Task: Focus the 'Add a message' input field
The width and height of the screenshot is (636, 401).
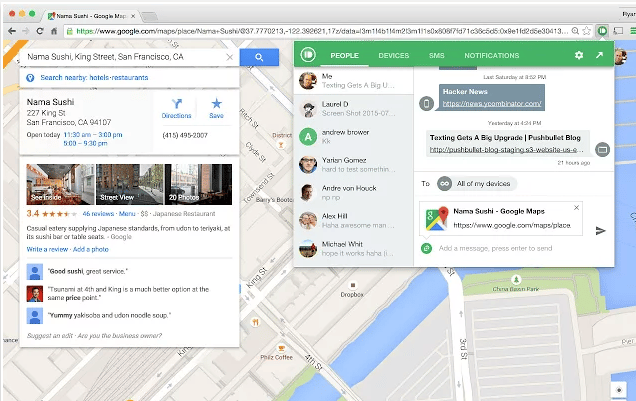Action: [510, 247]
